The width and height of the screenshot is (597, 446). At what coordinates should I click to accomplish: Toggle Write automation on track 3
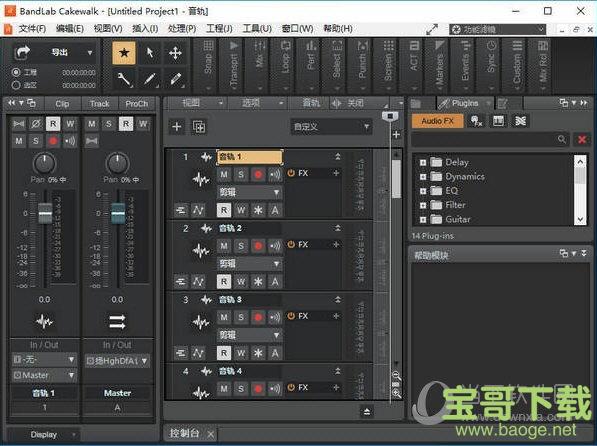pyautogui.click(x=241, y=353)
